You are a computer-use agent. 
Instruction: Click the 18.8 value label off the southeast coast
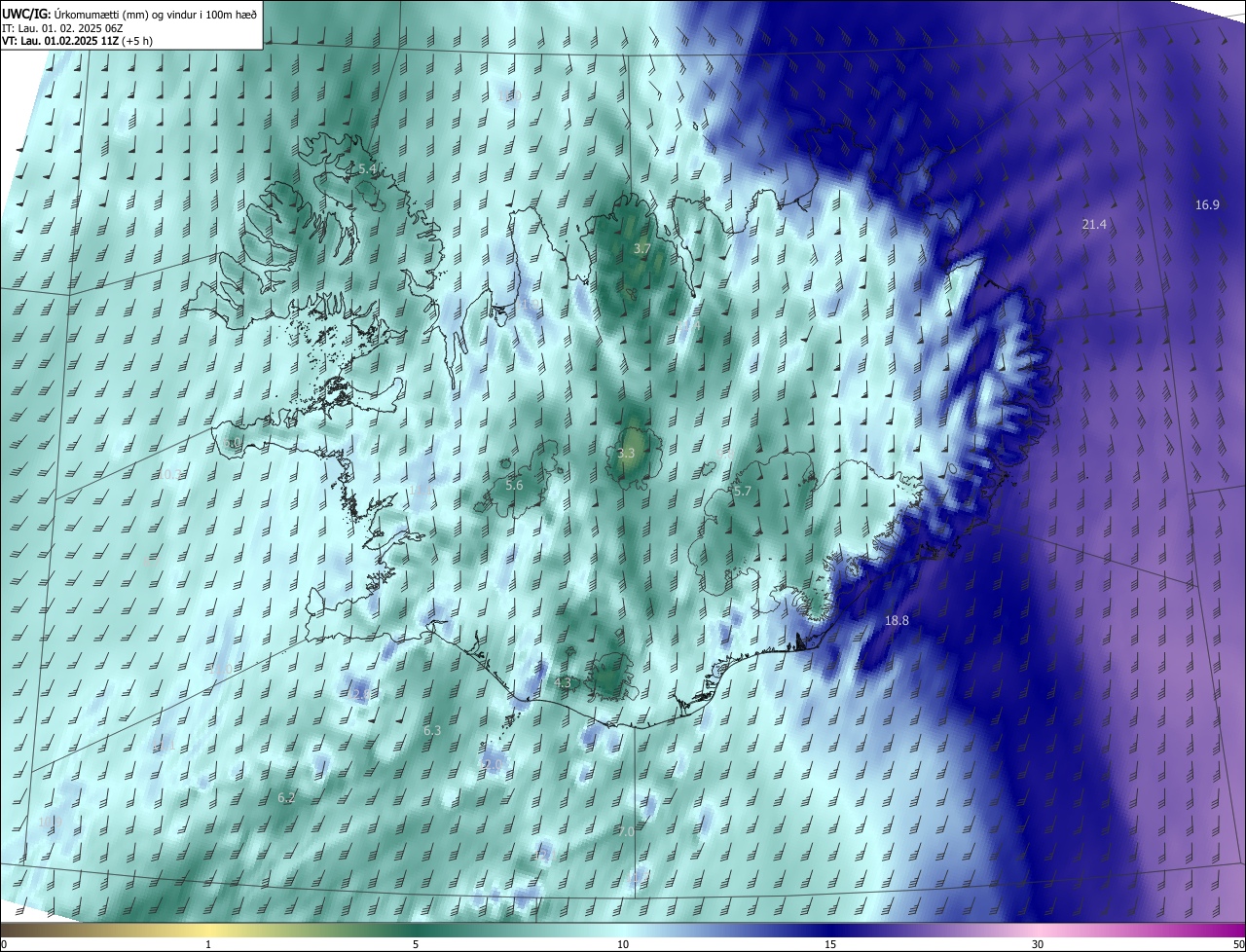897,621
